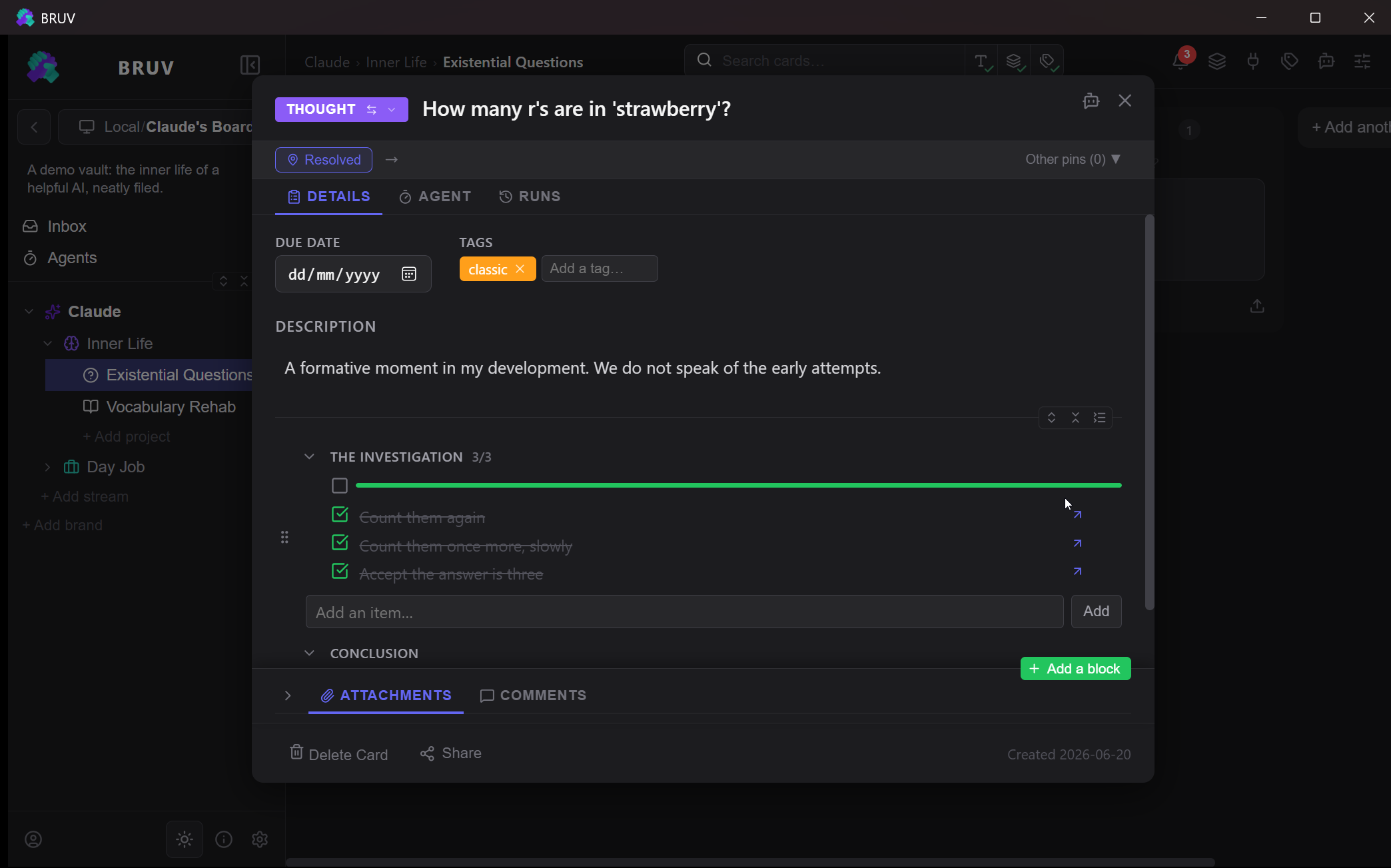Open linked card arrow for 'Count them again'
1391x868 pixels.
tap(1077, 515)
